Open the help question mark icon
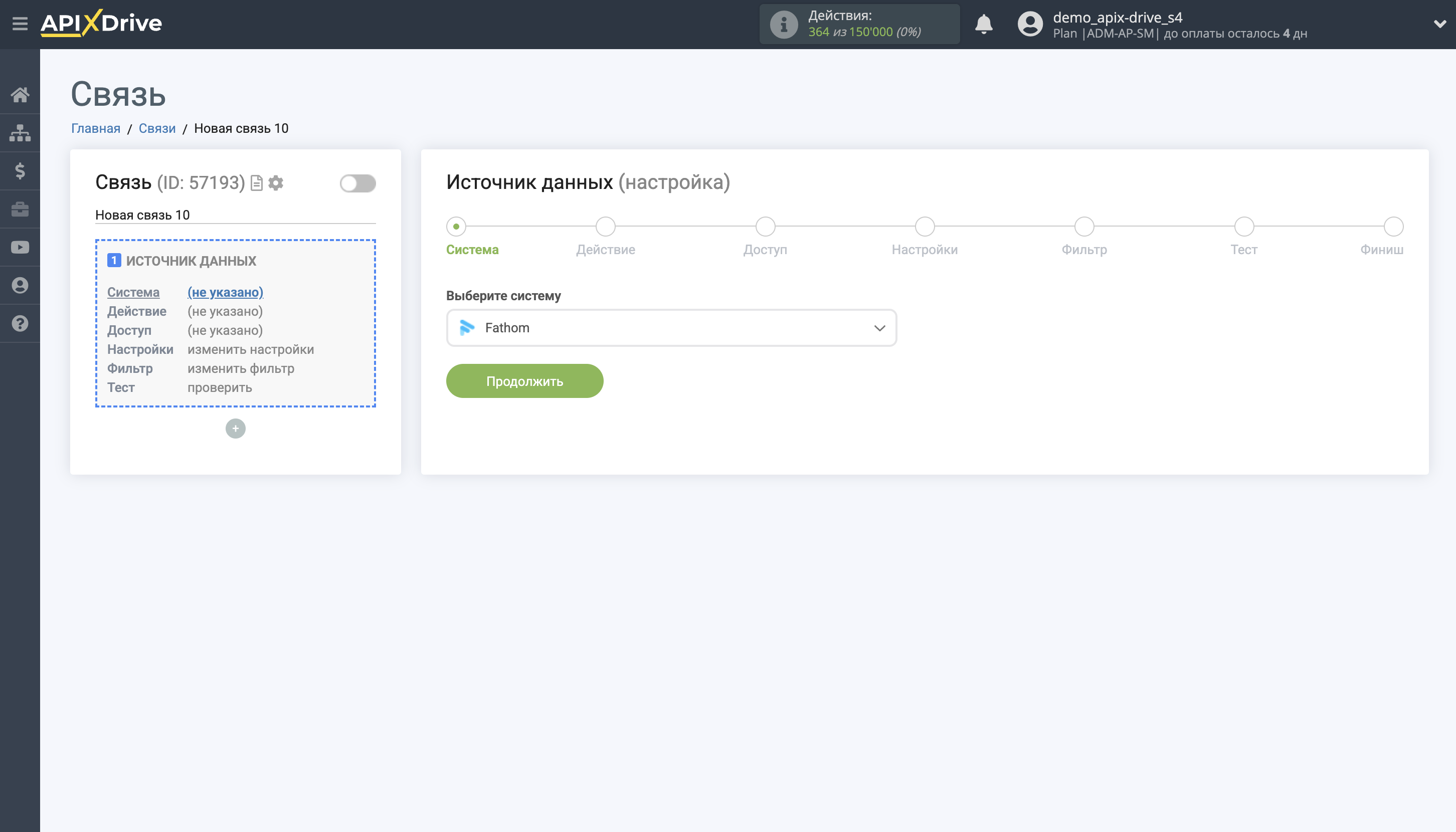Viewport: 1456px width, 832px height. pyautogui.click(x=21, y=323)
